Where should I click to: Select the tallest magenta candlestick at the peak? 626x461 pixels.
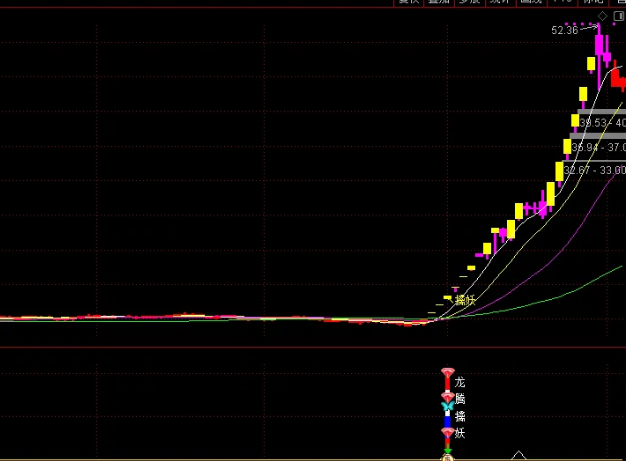pyautogui.click(x=599, y=45)
